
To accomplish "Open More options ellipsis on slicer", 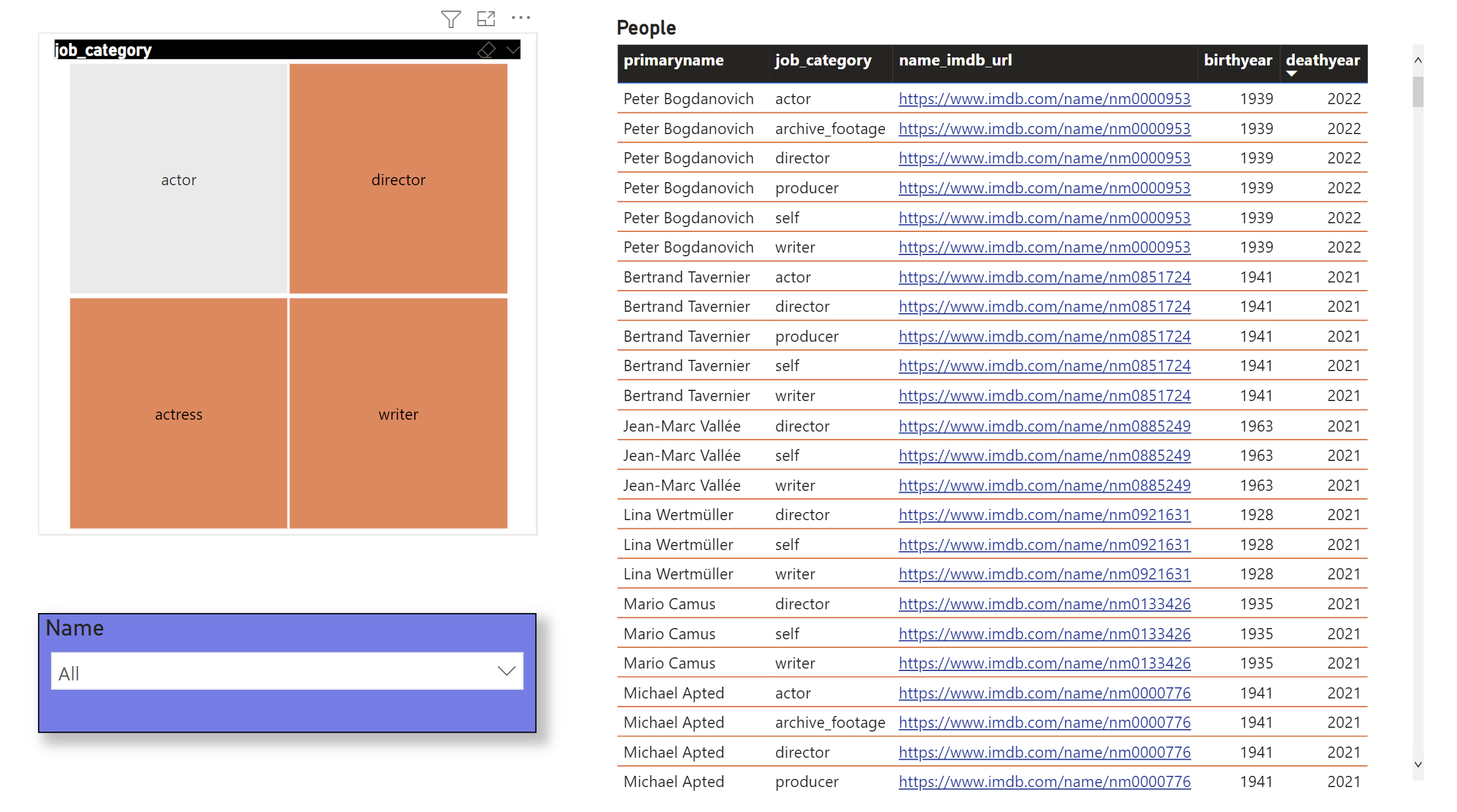I will click(x=520, y=18).
